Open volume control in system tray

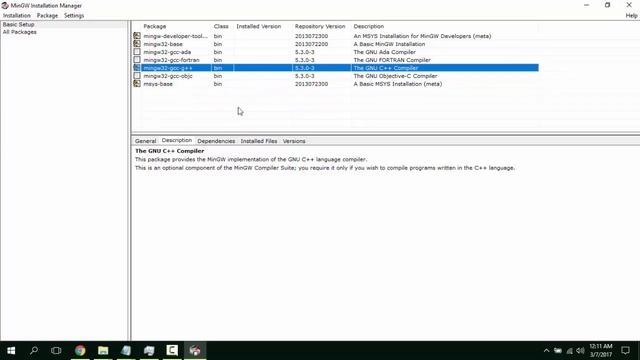coord(580,351)
